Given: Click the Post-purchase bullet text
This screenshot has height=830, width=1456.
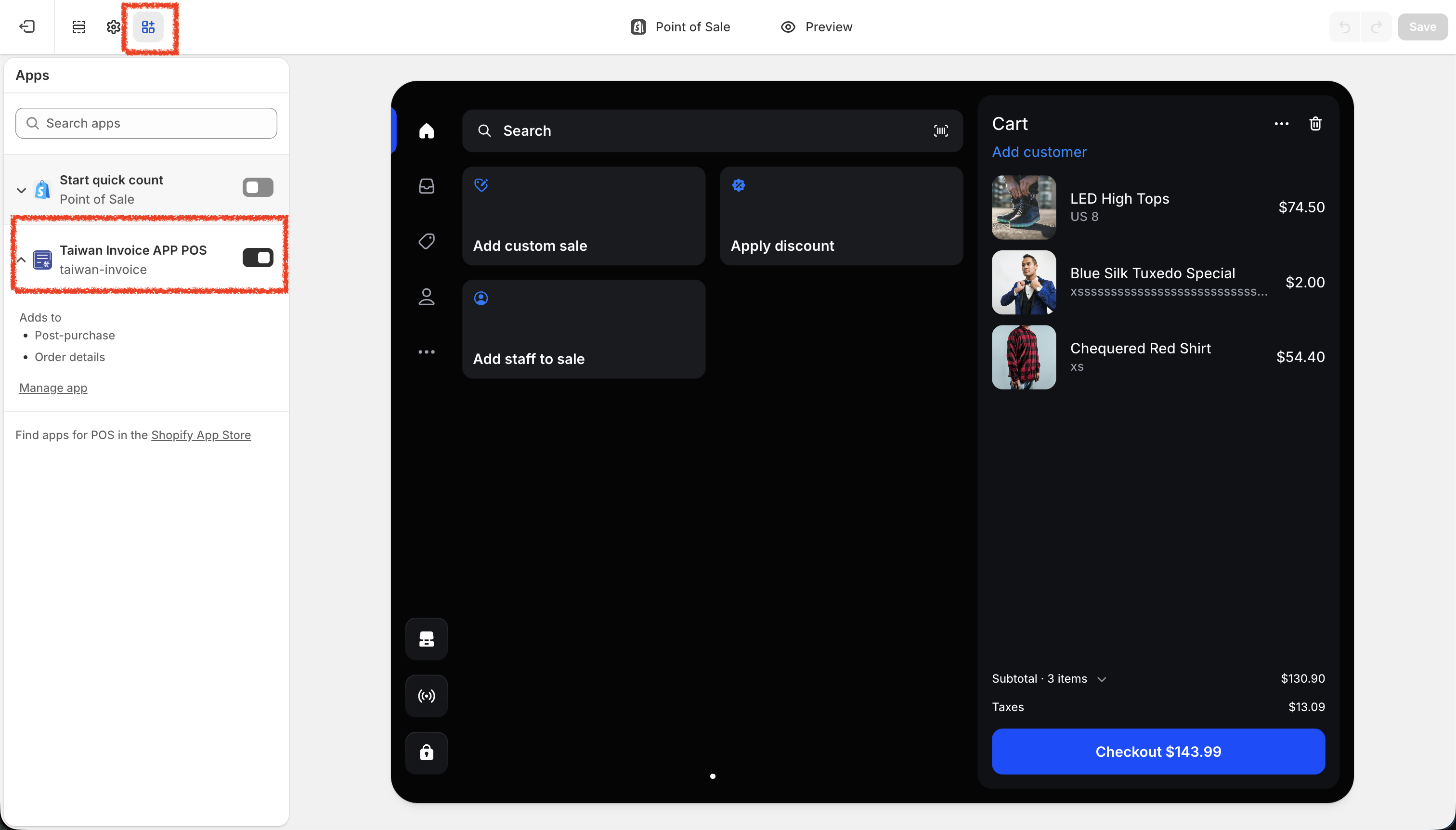Looking at the screenshot, I should point(75,335).
